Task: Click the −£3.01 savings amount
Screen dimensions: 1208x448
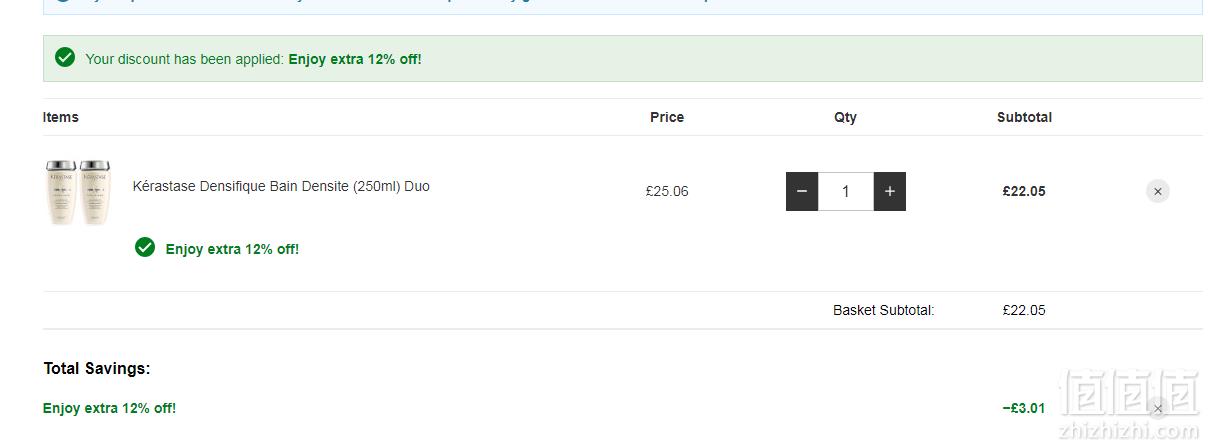Action: click(1023, 408)
